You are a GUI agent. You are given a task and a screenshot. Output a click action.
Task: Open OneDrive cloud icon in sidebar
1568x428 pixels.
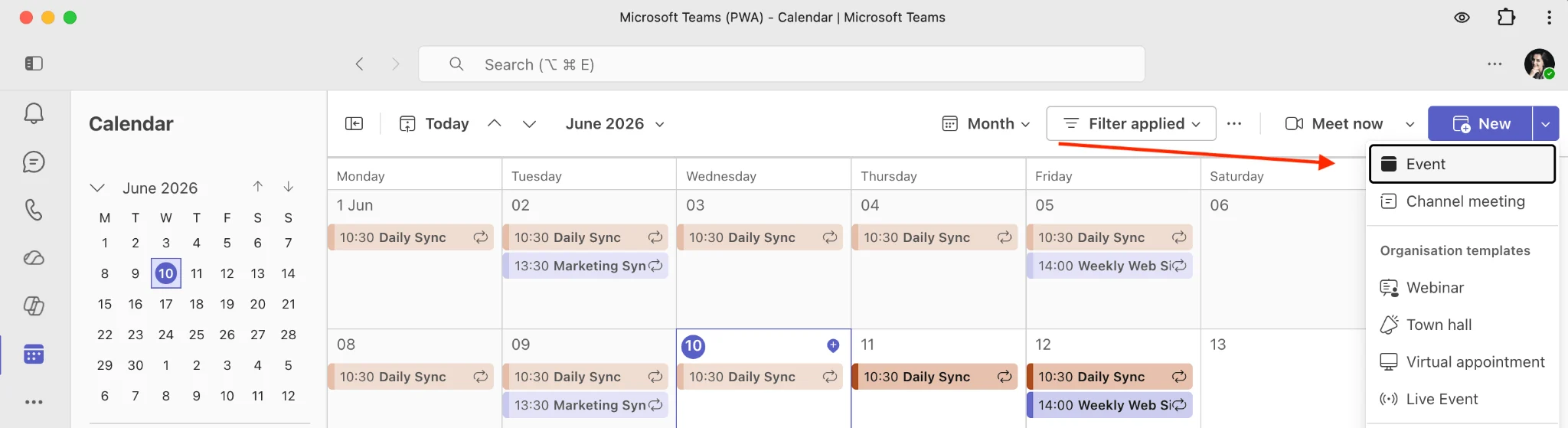(x=34, y=258)
